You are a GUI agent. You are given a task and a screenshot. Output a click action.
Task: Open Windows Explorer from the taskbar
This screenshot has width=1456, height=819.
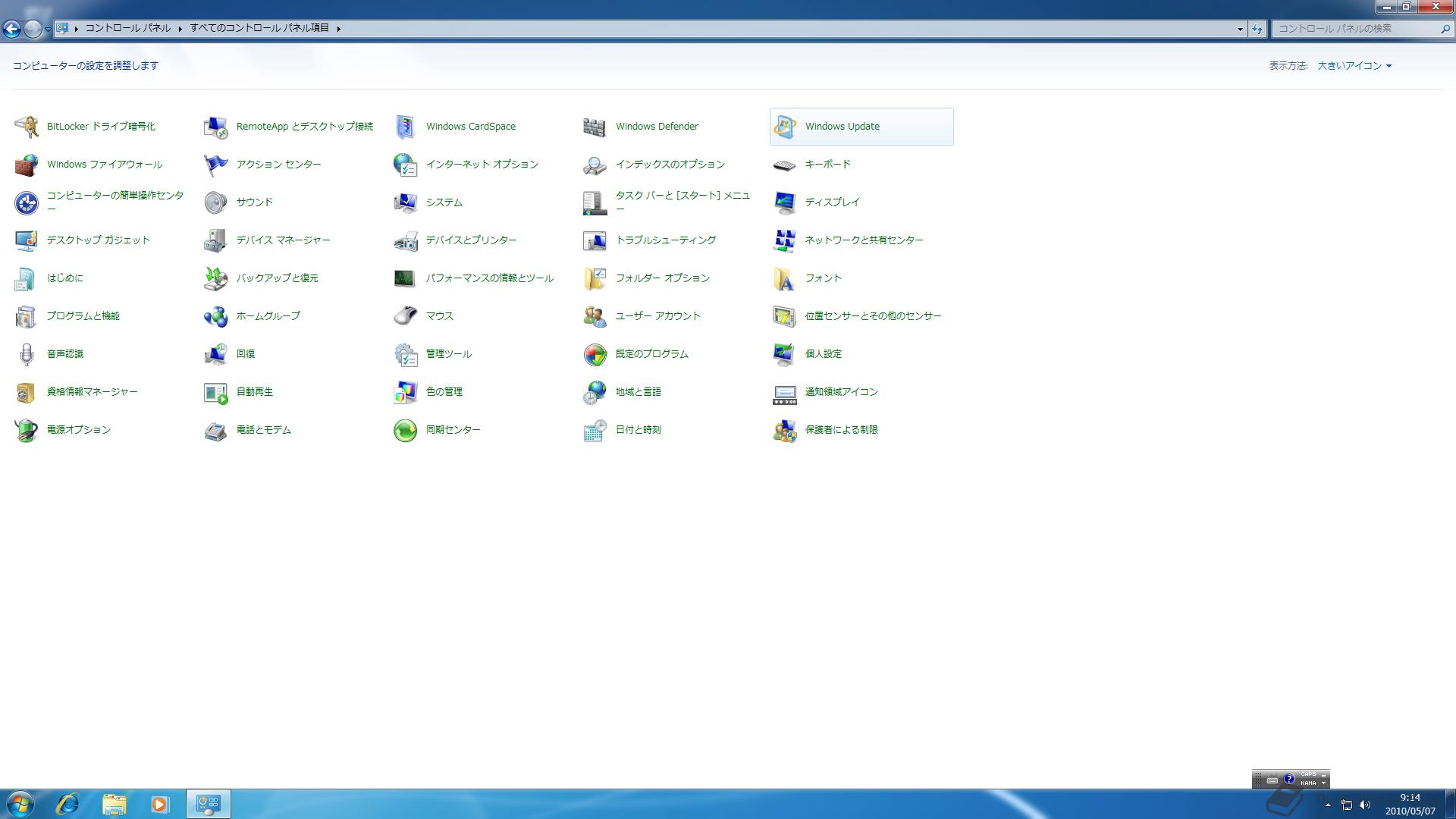[114, 804]
